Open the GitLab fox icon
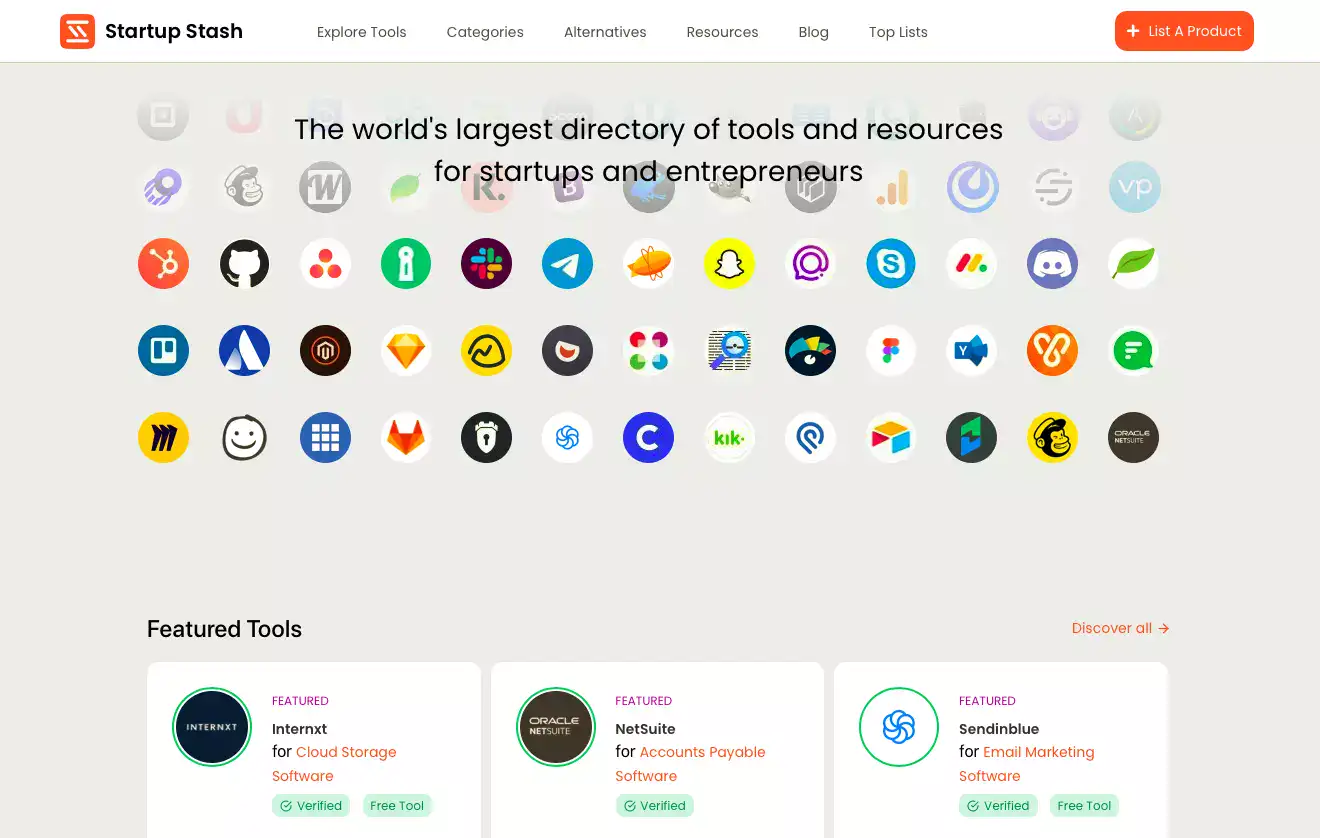Image resolution: width=1320 pixels, height=838 pixels. (x=406, y=438)
